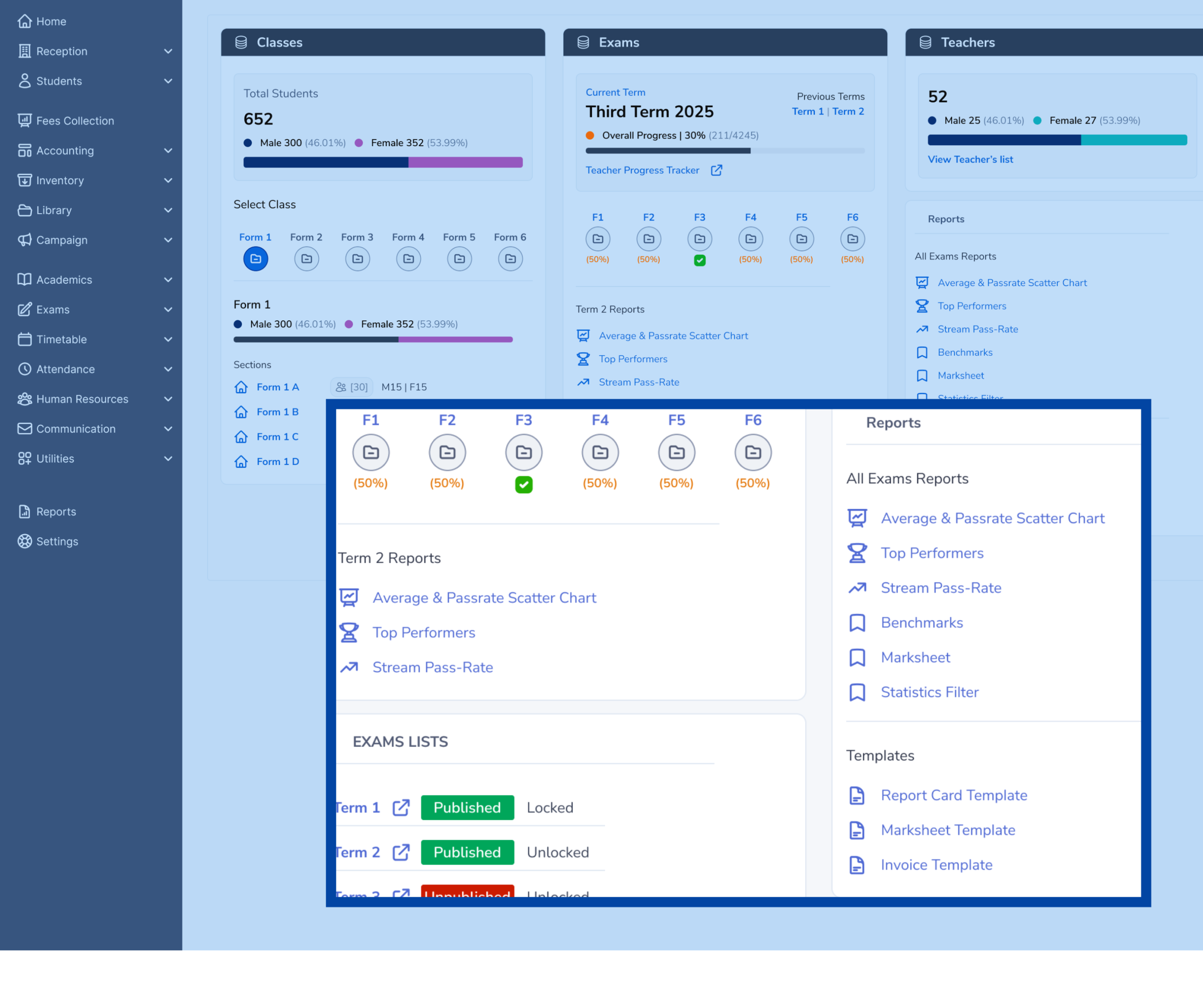Click the Overall Progress bar
The height and width of the screenshot is (1008, 1203).
[667, 151]
